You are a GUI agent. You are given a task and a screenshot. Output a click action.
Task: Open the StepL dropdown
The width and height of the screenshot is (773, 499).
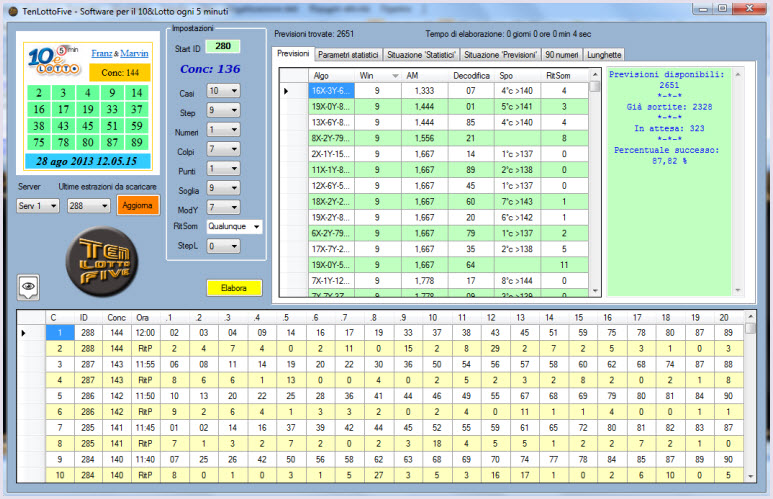[x=223, y=246]
